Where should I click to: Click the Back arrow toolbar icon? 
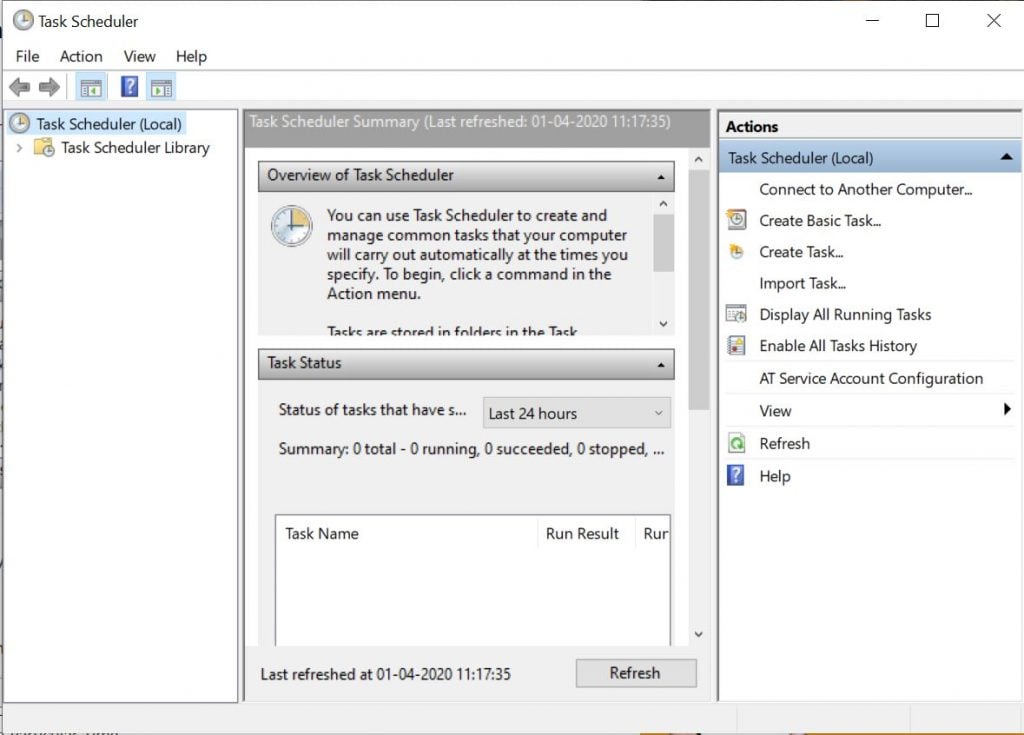[x=20, y=87]
